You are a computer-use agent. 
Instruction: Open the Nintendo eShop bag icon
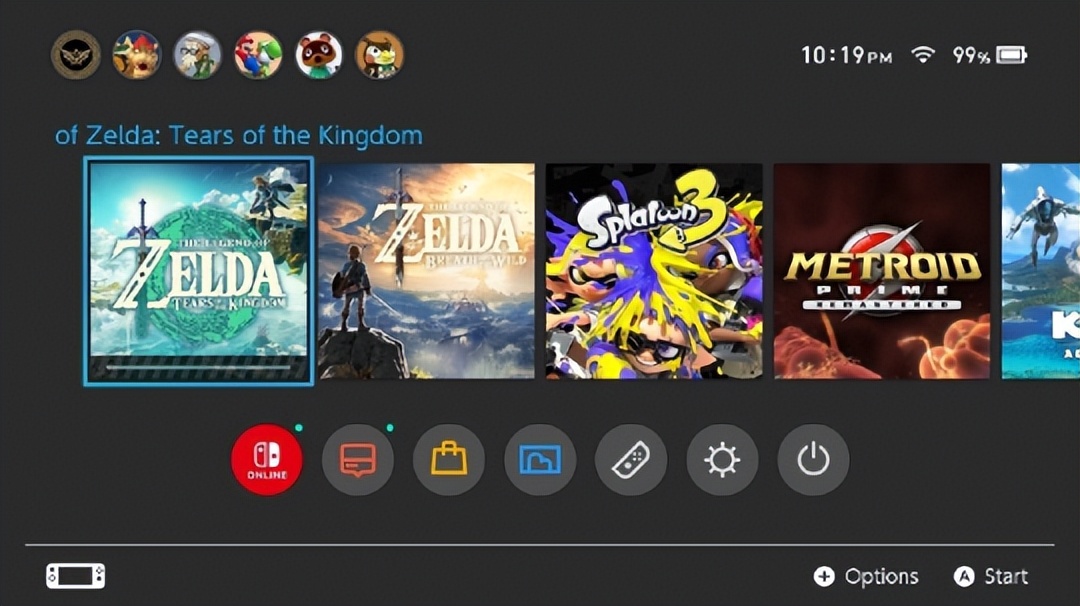(449, 459)
